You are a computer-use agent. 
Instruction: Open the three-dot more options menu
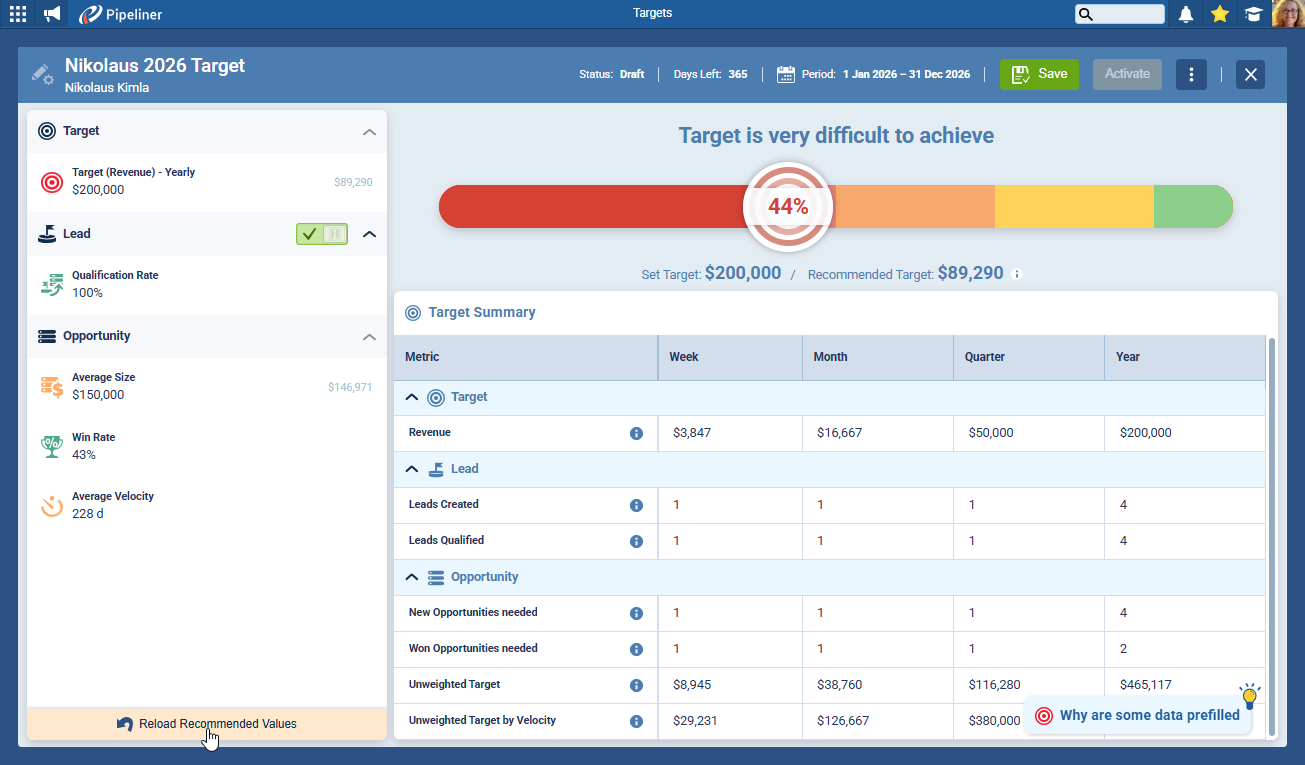point(1191,74)
